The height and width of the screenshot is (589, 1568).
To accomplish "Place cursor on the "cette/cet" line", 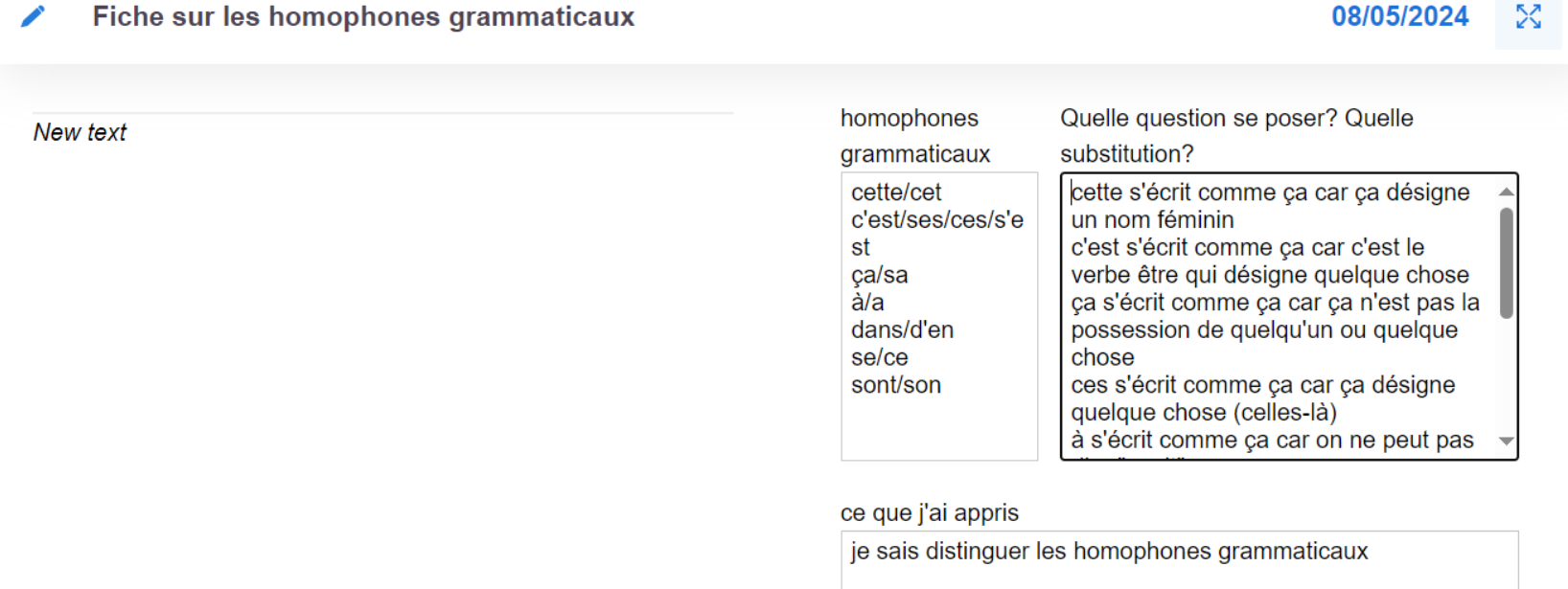I will 896,193.
